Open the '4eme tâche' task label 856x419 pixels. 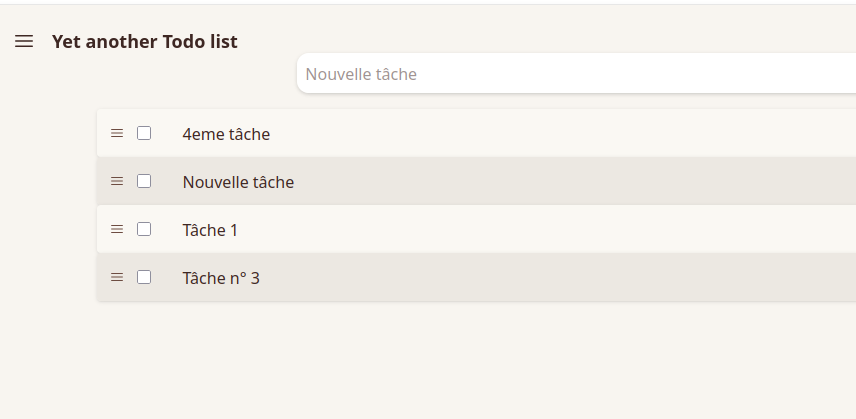click(226, 134)
